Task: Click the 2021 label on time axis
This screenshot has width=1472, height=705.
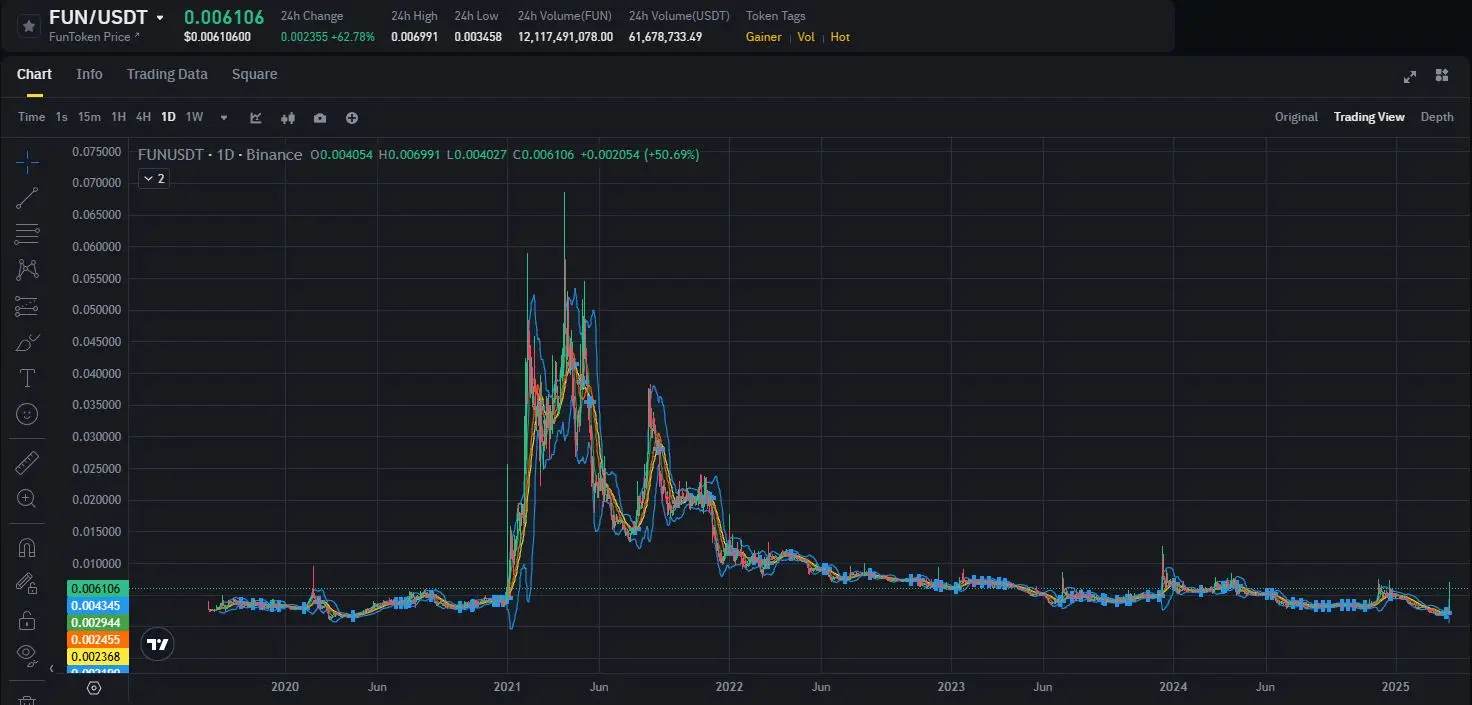Action: pyautogui.click(x=507, y=687)
